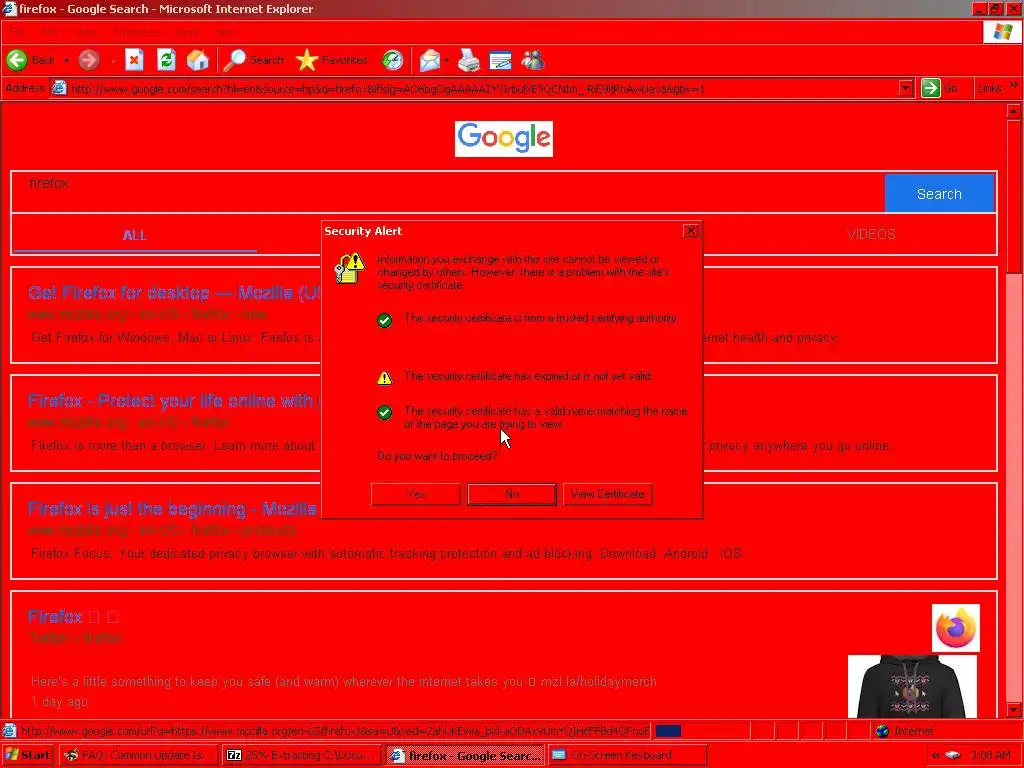1024x768 pixels.
Task: Click the firefox - Google Search taskbar button
Action: pyautogui.click(x=465, y=755)
